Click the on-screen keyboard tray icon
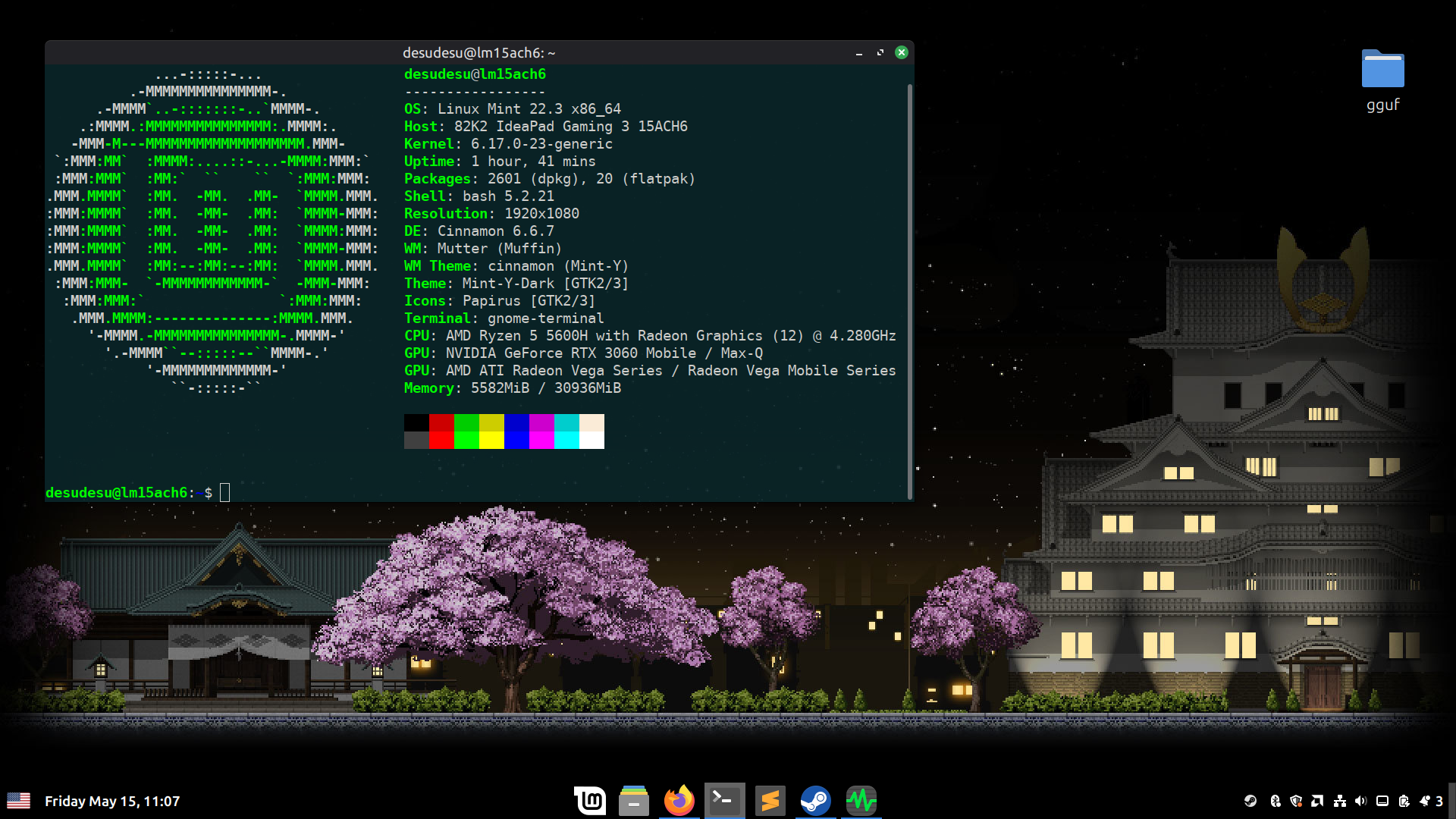Screen dimensions: 1456x819 pyautogui.click(x=1382, y=801)
